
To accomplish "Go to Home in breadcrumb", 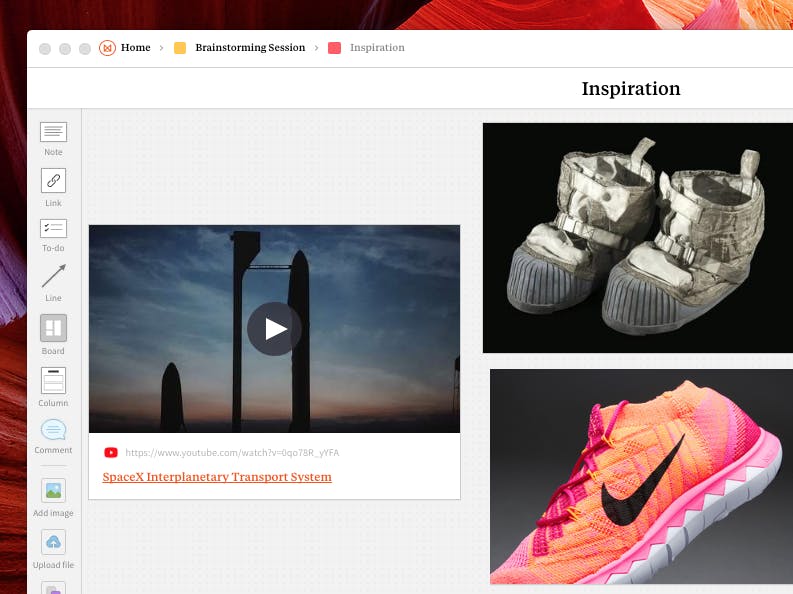I will click(136, 48).
